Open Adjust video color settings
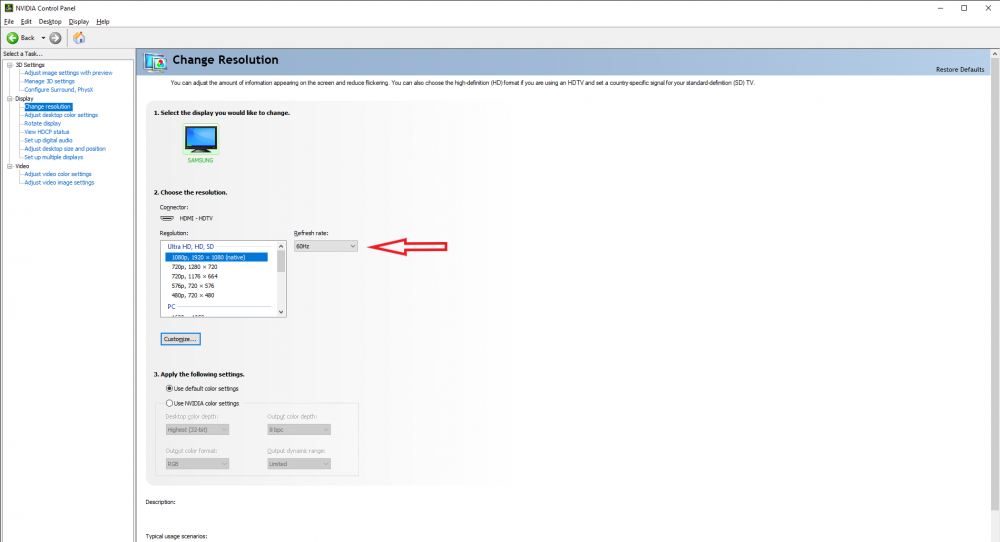This screenshot has height=542, width=1000. (58, 174)
